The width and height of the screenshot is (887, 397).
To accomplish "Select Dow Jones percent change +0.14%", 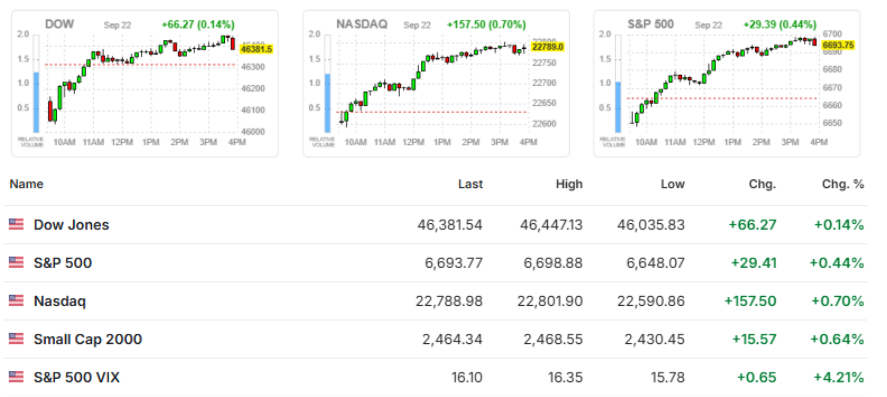I will 839,225.
